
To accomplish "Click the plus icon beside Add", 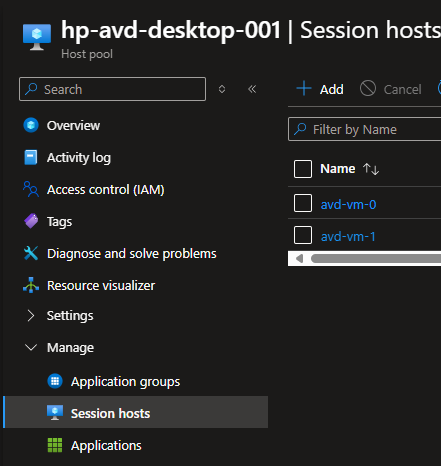I will pyautogui.click(x=304, y=89).
